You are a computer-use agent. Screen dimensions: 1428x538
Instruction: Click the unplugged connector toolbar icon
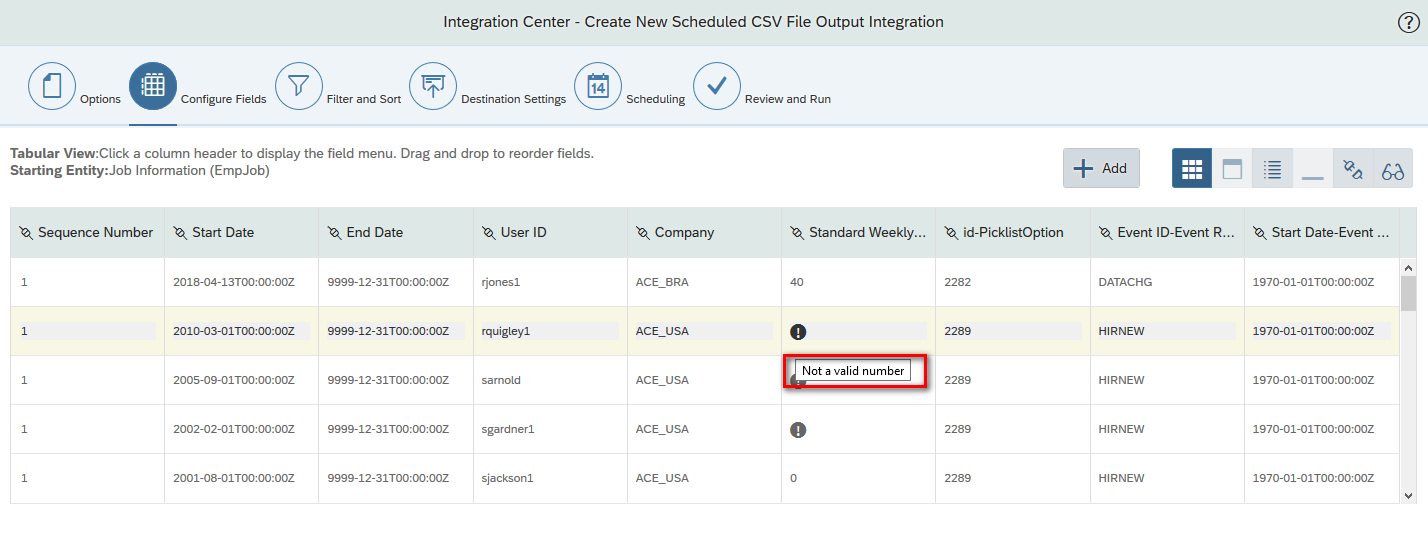(1352, 169)
